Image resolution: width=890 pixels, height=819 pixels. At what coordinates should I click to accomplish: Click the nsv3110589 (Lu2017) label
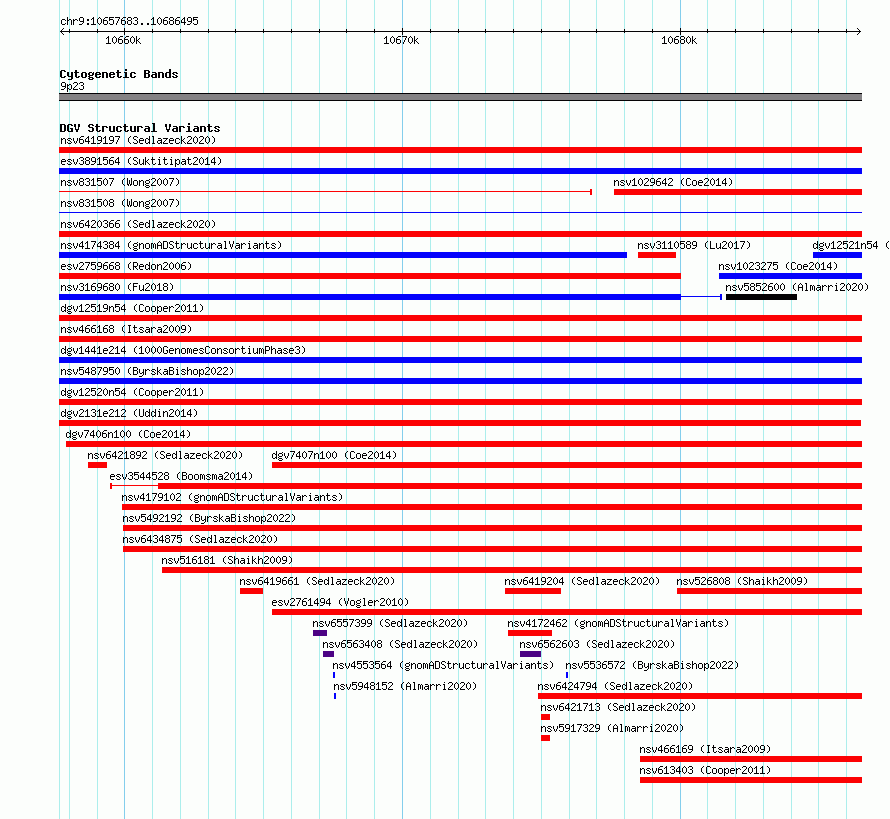pos(694,245)
